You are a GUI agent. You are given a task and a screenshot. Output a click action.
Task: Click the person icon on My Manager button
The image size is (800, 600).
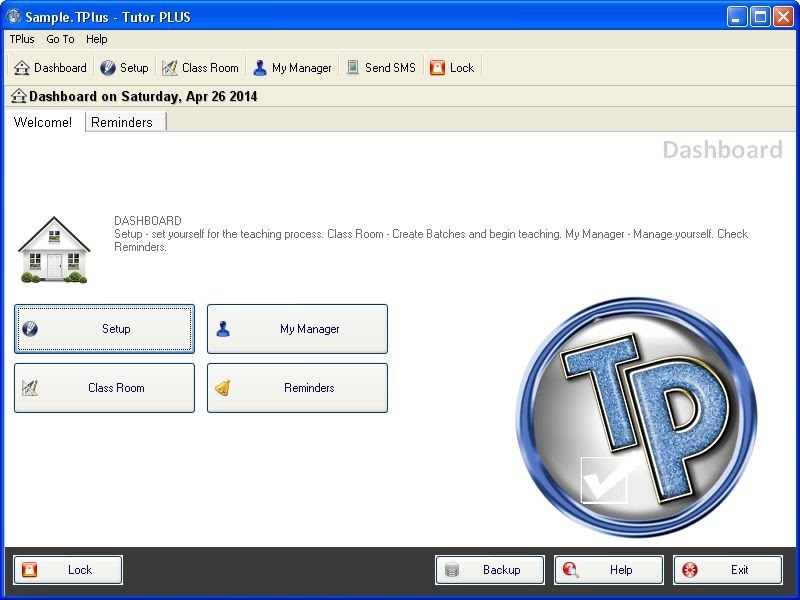(x=223, y=329)
